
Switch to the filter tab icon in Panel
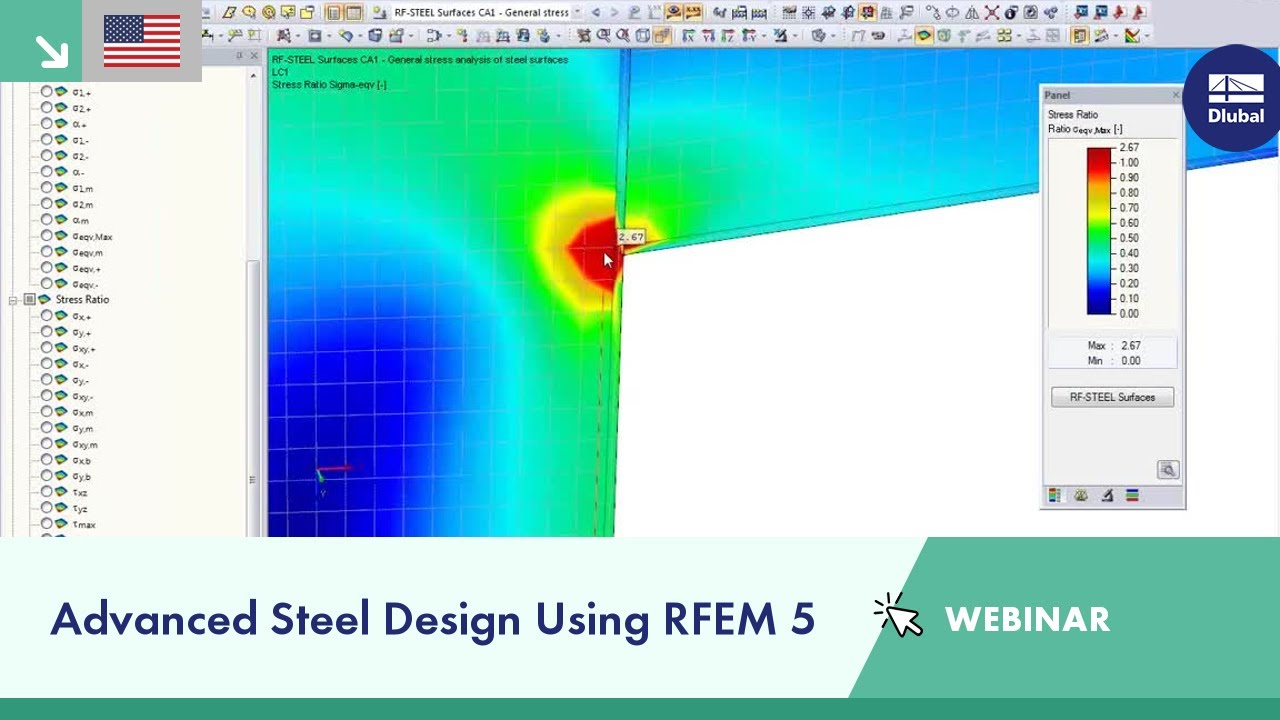point(1107,495)
